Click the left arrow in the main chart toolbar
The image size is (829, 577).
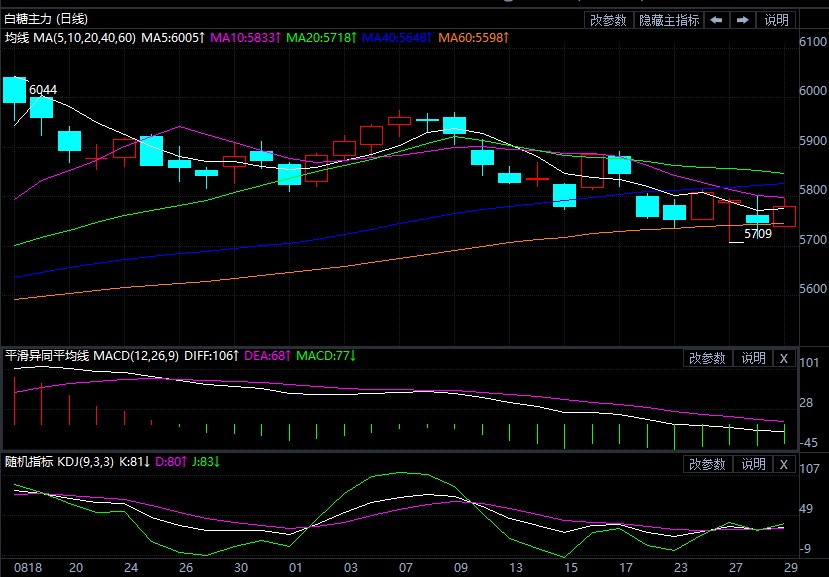click(x=717, y=20)
